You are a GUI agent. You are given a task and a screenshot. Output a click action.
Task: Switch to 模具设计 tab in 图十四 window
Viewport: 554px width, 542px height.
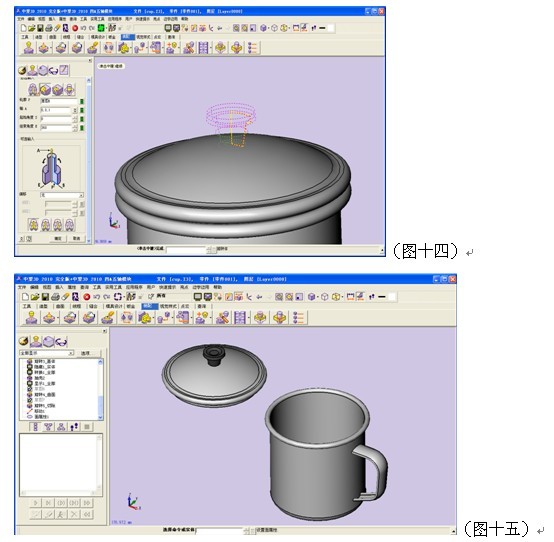(x=98, y=37)
